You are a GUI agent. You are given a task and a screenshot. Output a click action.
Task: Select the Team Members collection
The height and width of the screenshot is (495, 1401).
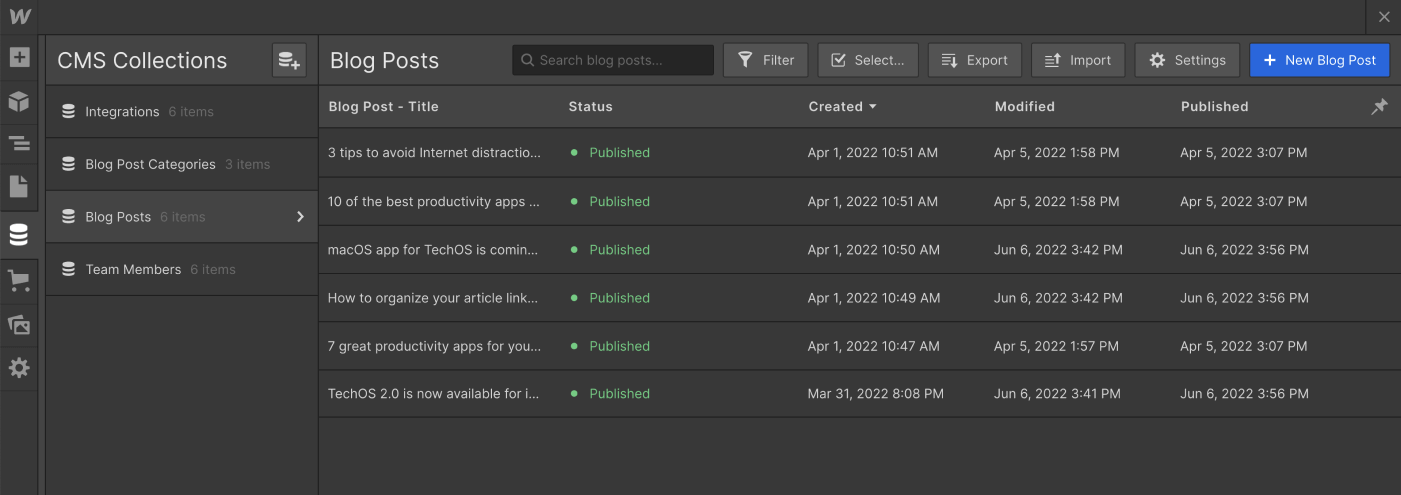[x=133, y=269]
